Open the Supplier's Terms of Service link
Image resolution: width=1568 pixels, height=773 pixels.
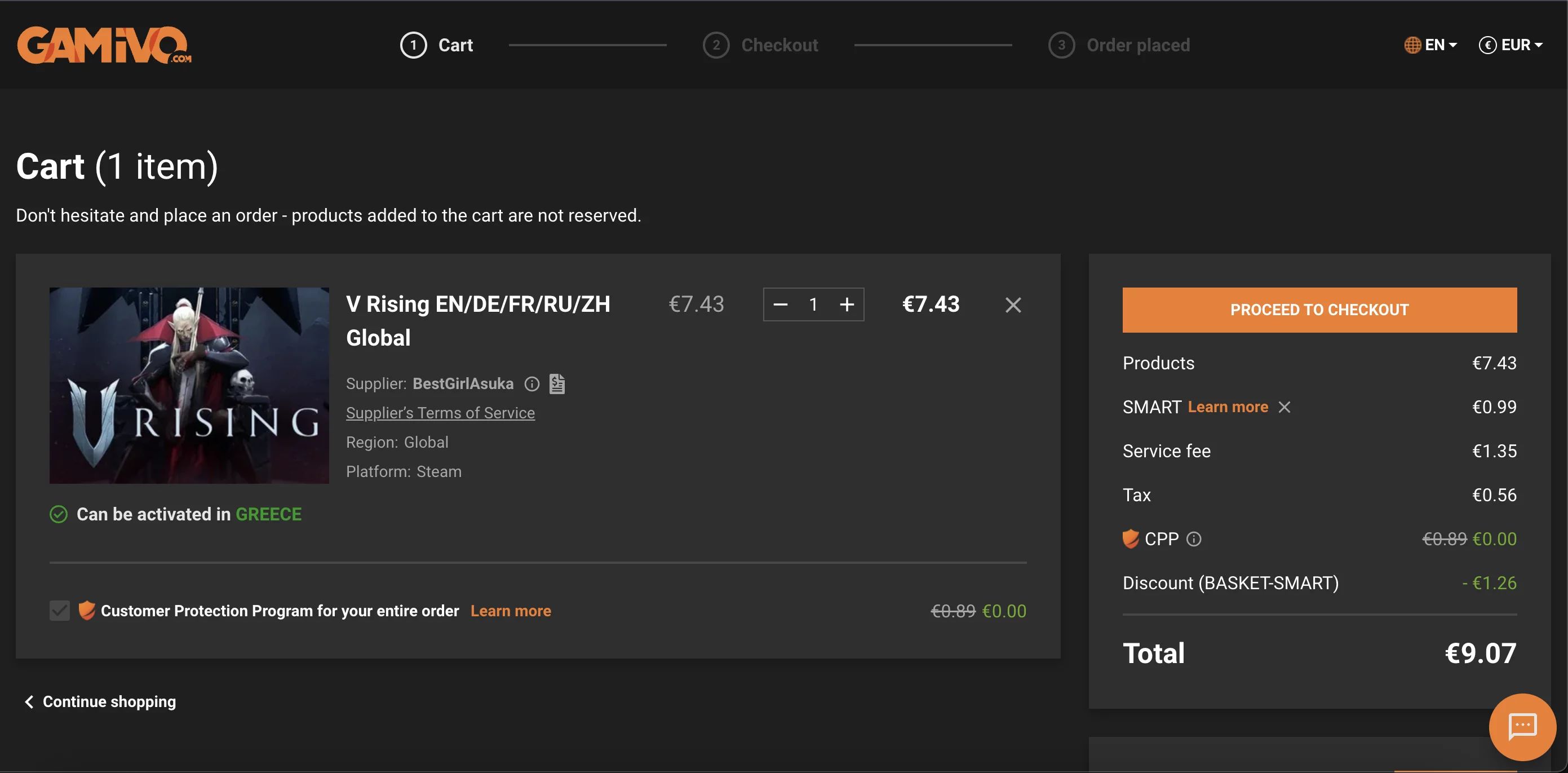coord(440,413)
